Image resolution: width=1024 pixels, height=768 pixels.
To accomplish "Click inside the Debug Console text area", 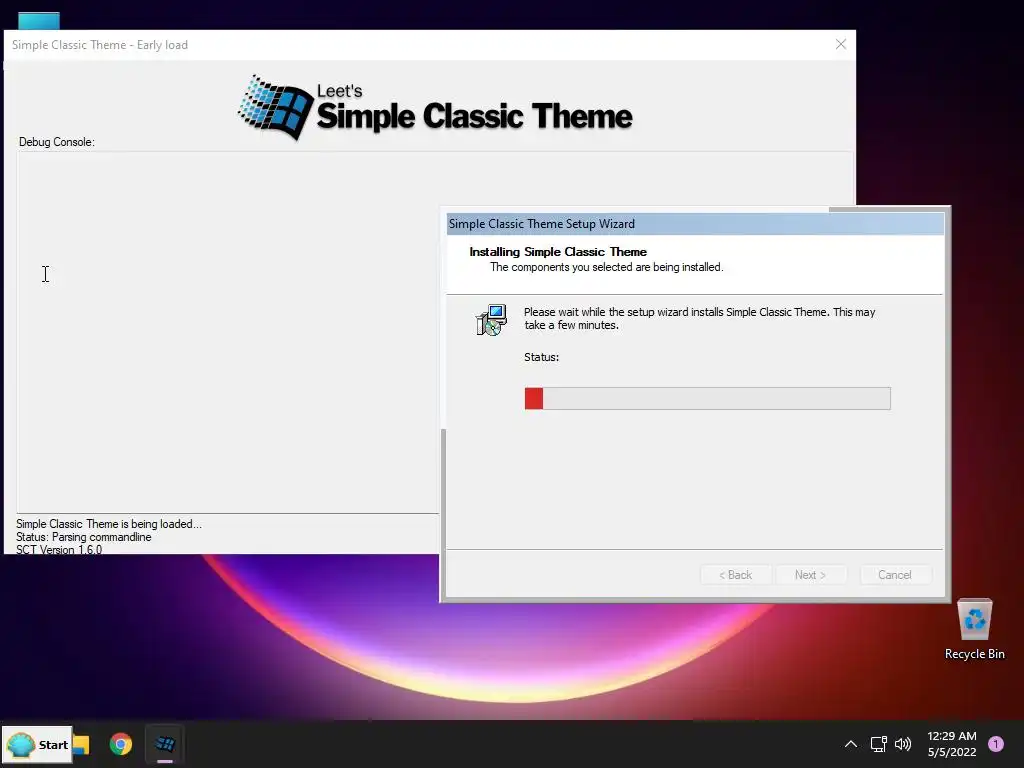I will coord(227,332).
